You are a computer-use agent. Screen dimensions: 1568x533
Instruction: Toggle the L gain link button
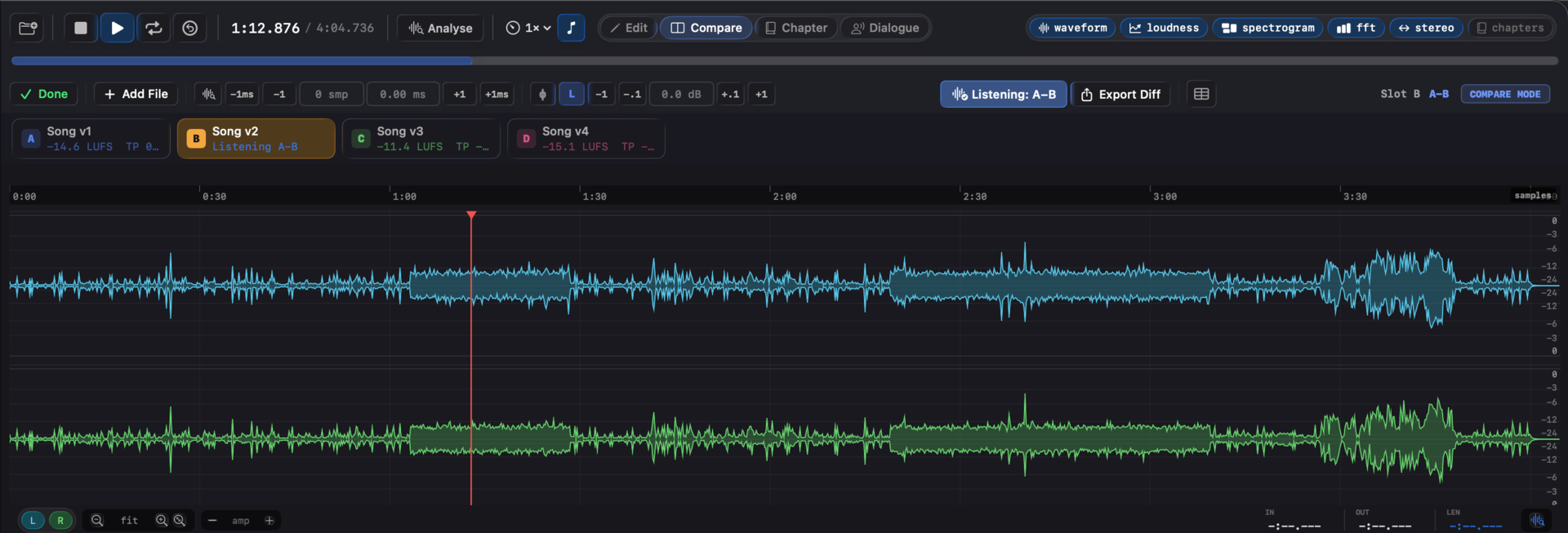click(572, 94)
